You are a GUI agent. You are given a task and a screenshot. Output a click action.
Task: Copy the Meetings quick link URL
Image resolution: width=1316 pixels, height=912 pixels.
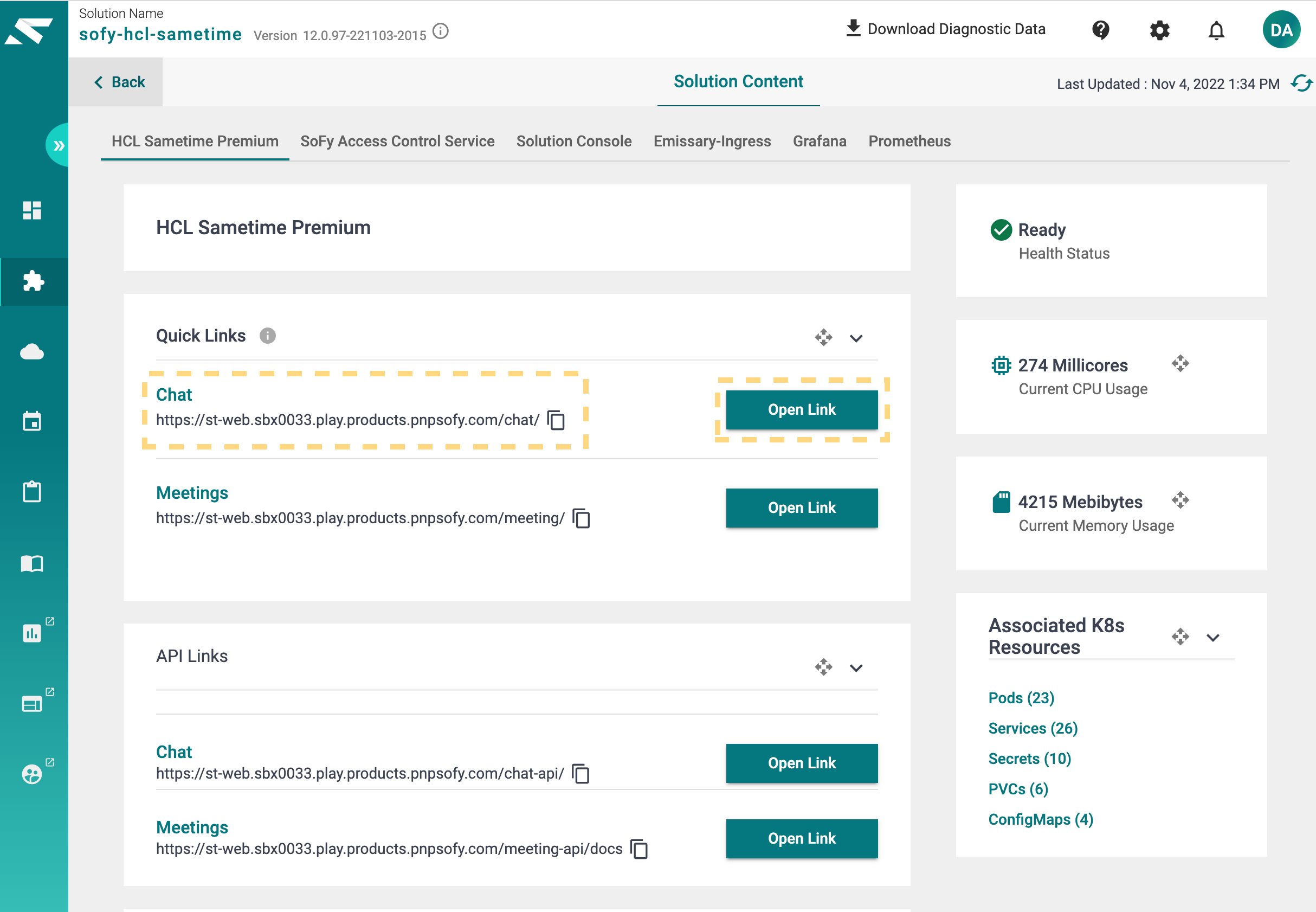(x=581, y=518)
